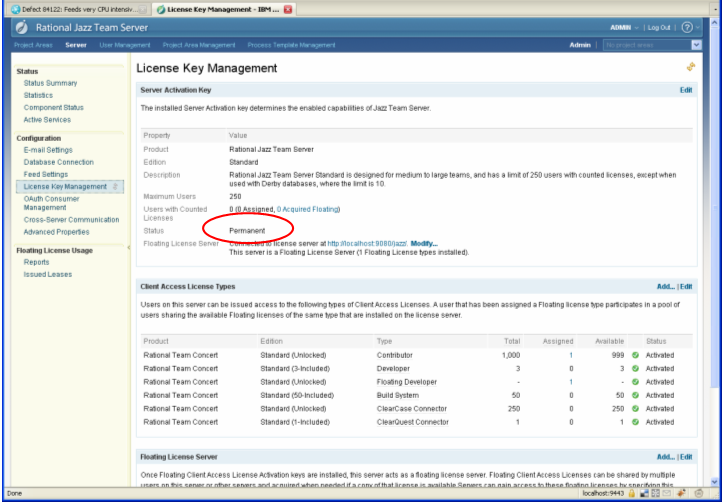The width and height of the screenshot is (724, 504).
Task: Click the Jazz logo icon in header
Action: [21, 27]
